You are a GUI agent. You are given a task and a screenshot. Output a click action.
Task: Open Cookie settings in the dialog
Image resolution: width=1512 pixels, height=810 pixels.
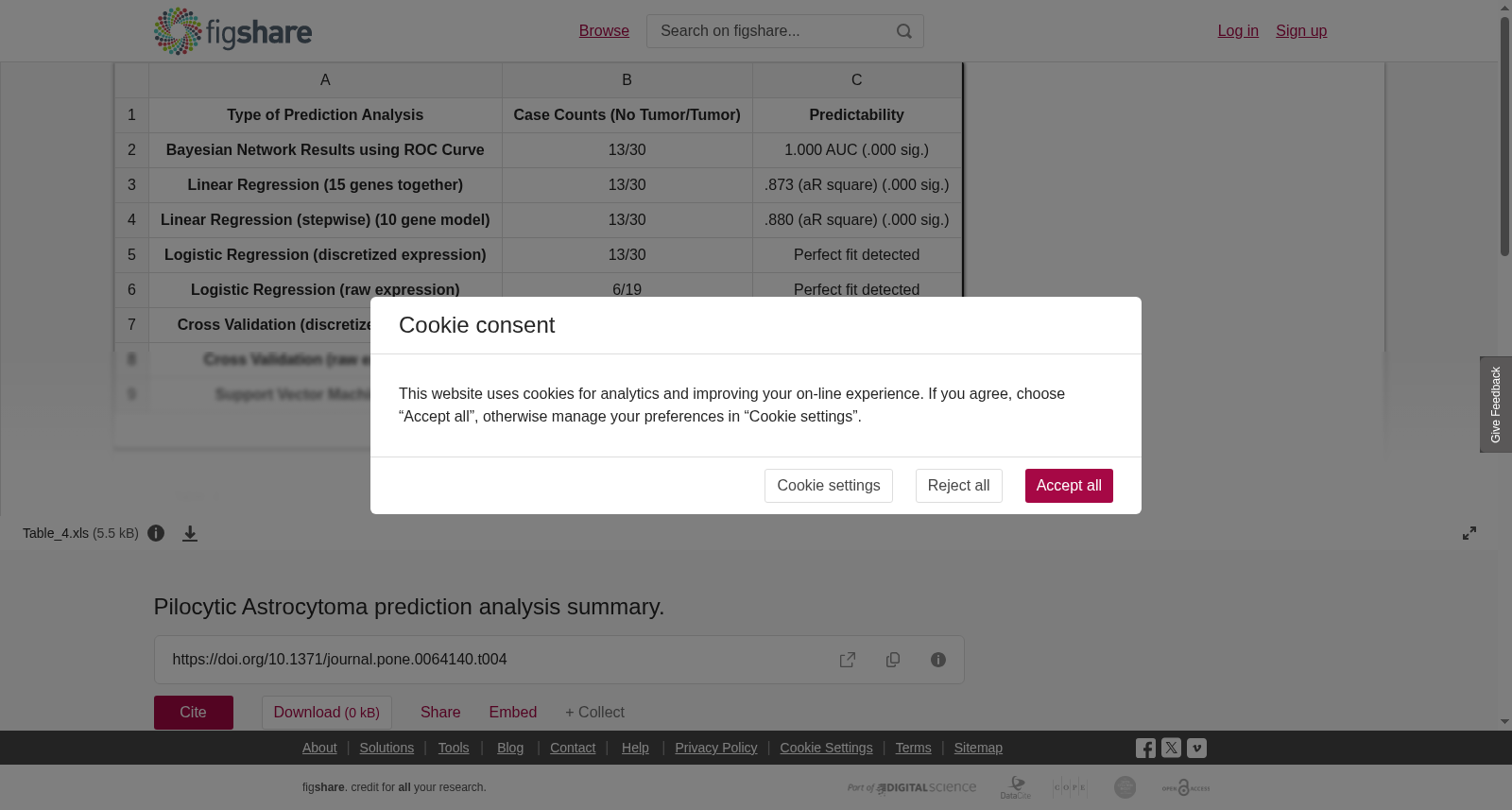pyautogui.click(x=829, y=486)
